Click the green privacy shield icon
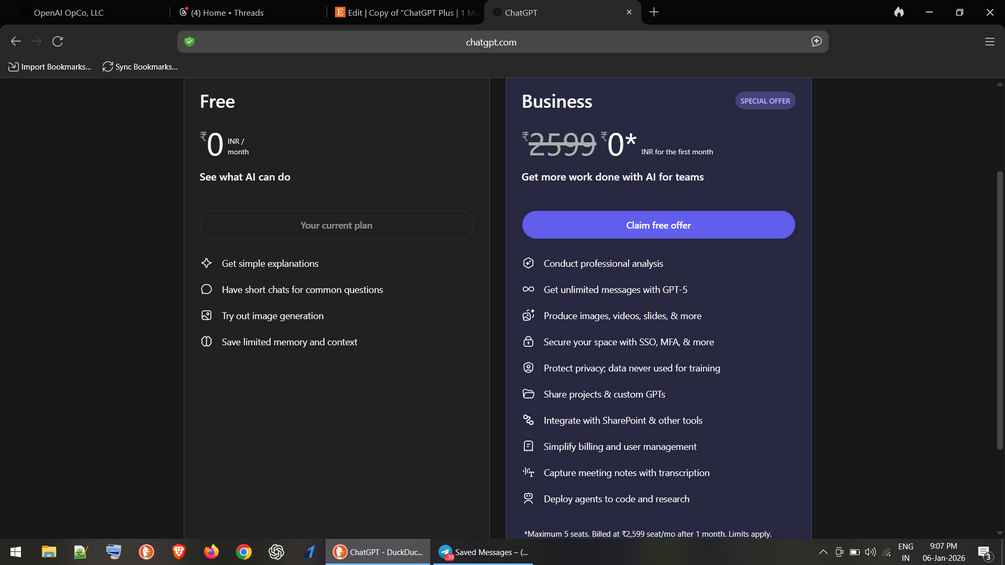 pyautogui.click(x=189, y=42)
